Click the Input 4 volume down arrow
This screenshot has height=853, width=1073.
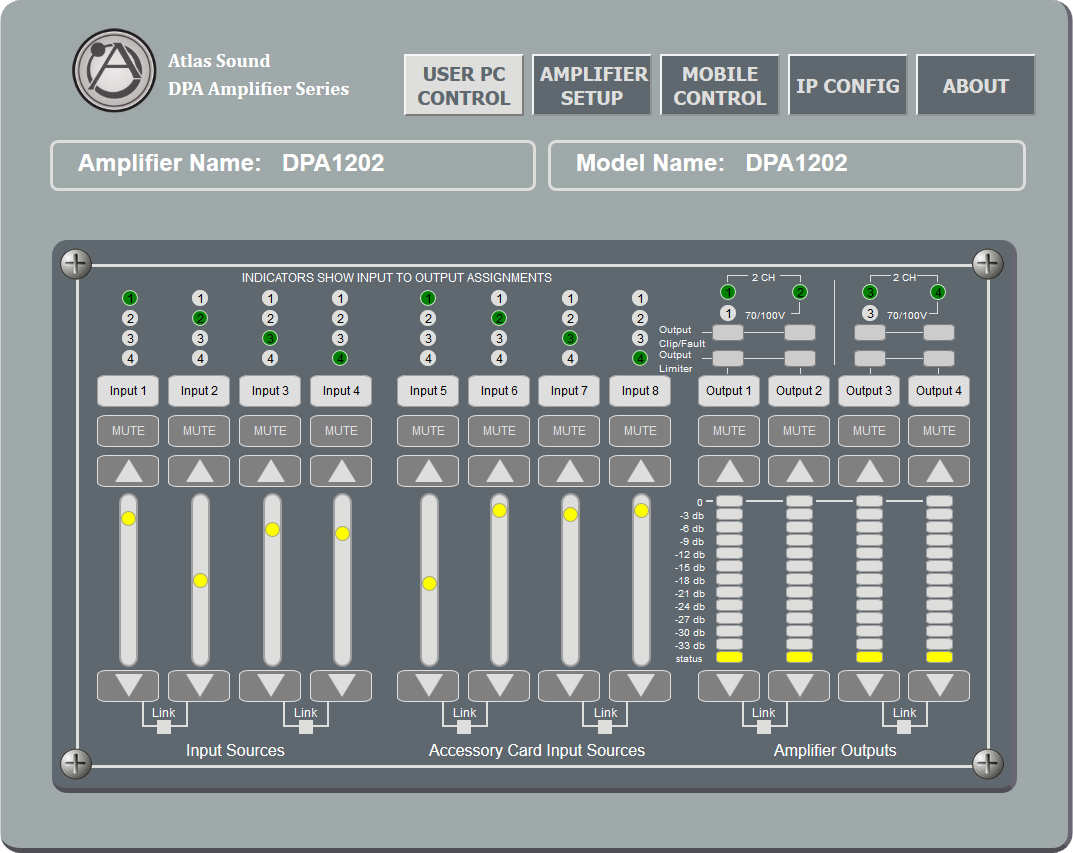pyautogui.click(x=341, y=685)
